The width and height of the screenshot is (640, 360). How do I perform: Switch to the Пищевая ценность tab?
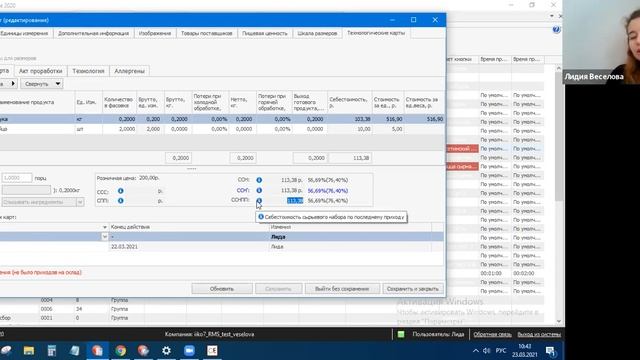tap(264, 33)
